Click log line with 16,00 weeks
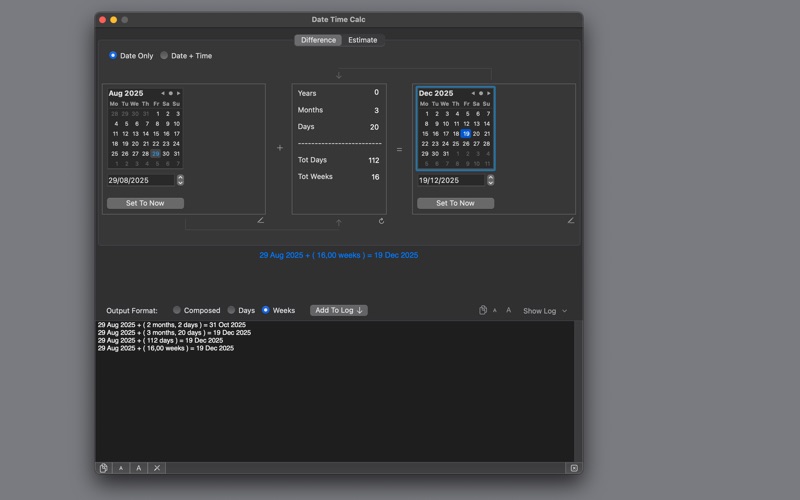This screenshot has height=500, width=800. [x=166, y=348]
